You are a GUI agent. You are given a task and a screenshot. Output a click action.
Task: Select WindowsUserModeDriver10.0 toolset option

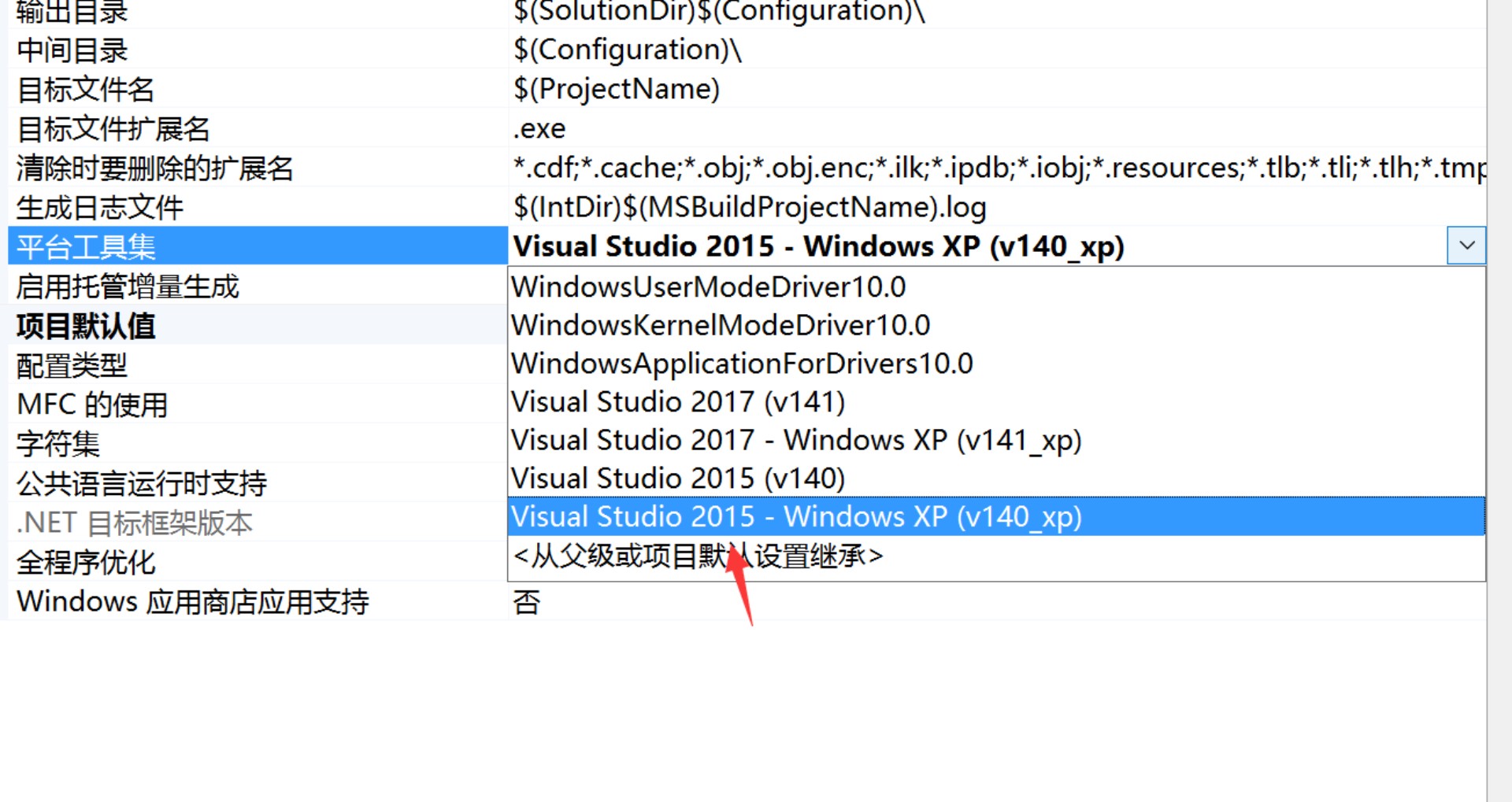click(x=708, y=286)
